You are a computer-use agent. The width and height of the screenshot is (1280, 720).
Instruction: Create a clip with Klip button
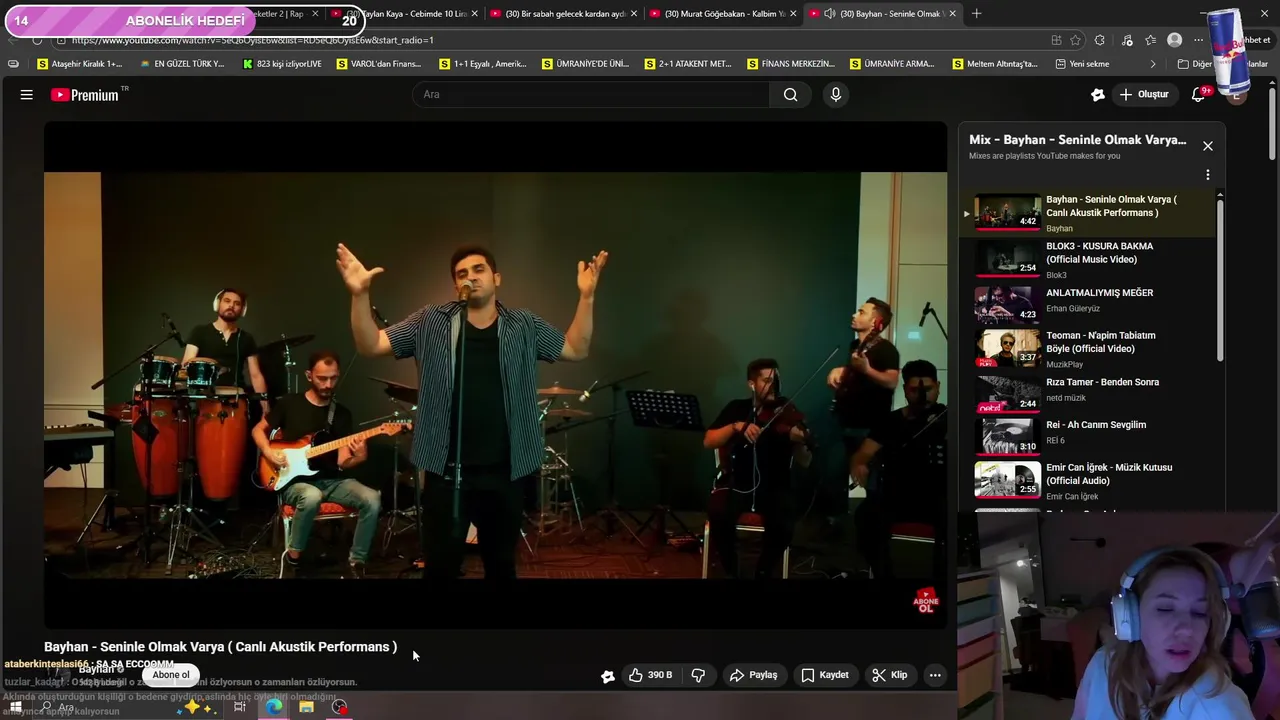coord(889,675)
